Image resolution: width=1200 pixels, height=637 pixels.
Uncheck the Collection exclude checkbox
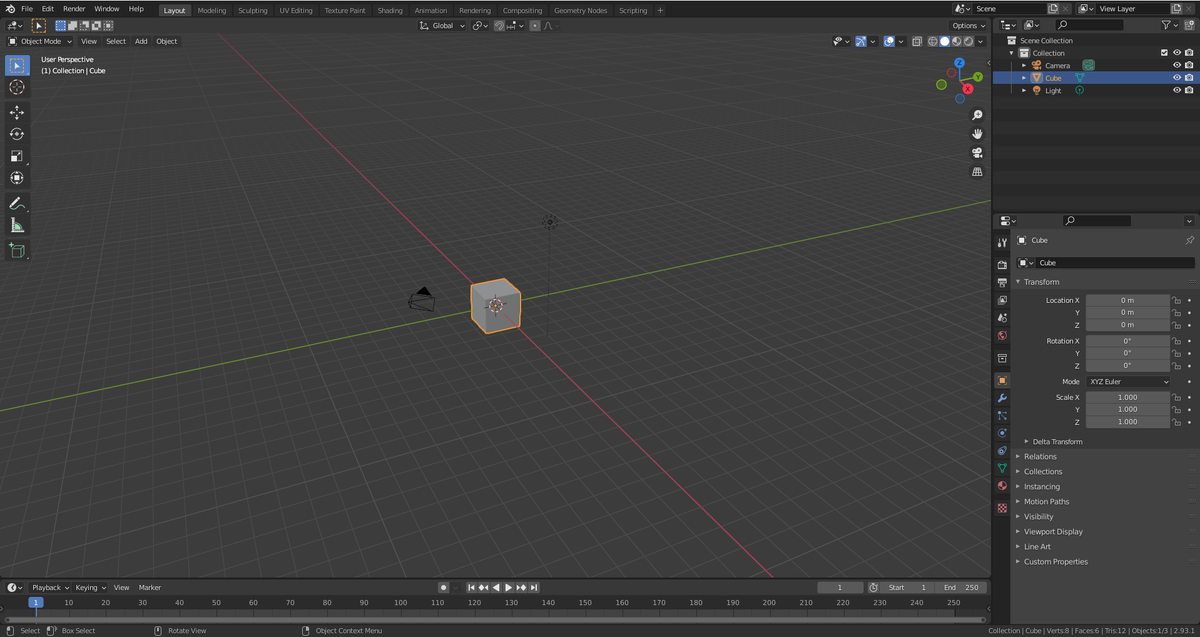pos(1164,53)
